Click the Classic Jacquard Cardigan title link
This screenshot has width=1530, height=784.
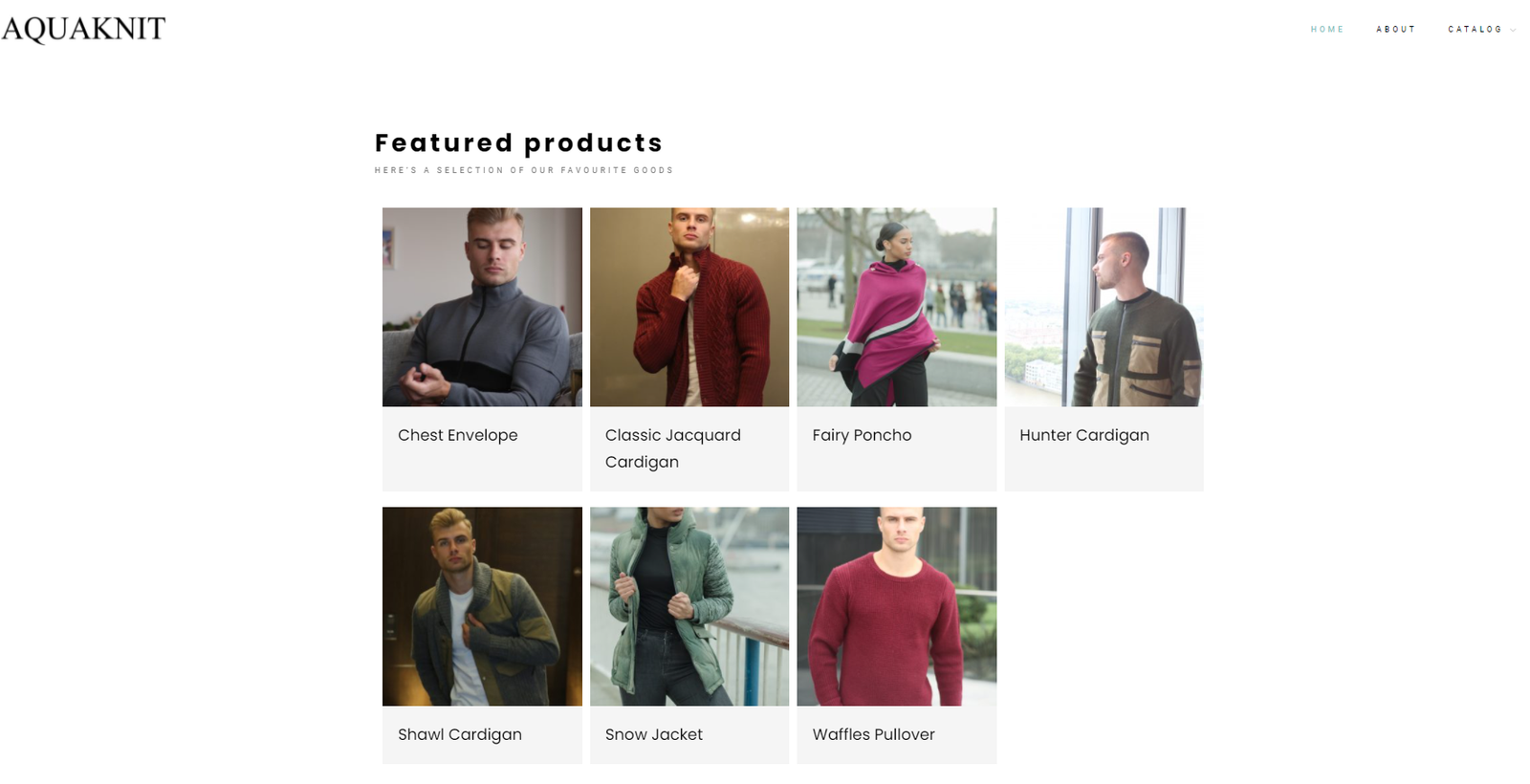[x=673, y=448]
